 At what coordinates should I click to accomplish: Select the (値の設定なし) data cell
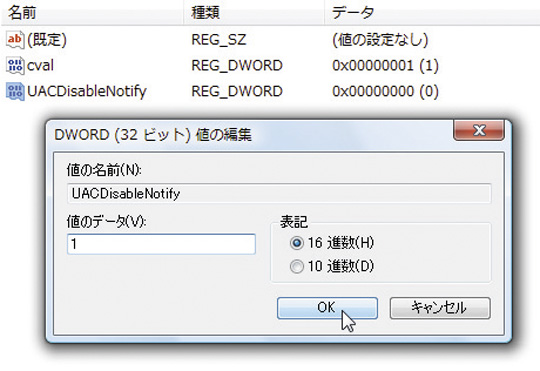380,40
